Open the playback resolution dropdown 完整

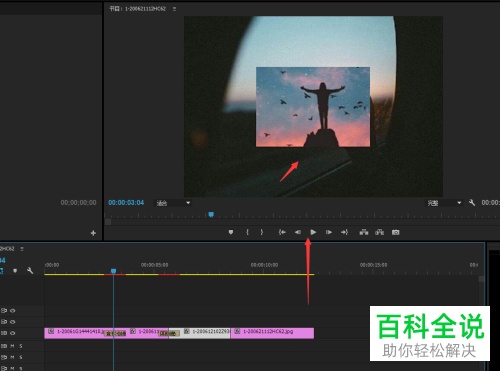pos(444,203)
